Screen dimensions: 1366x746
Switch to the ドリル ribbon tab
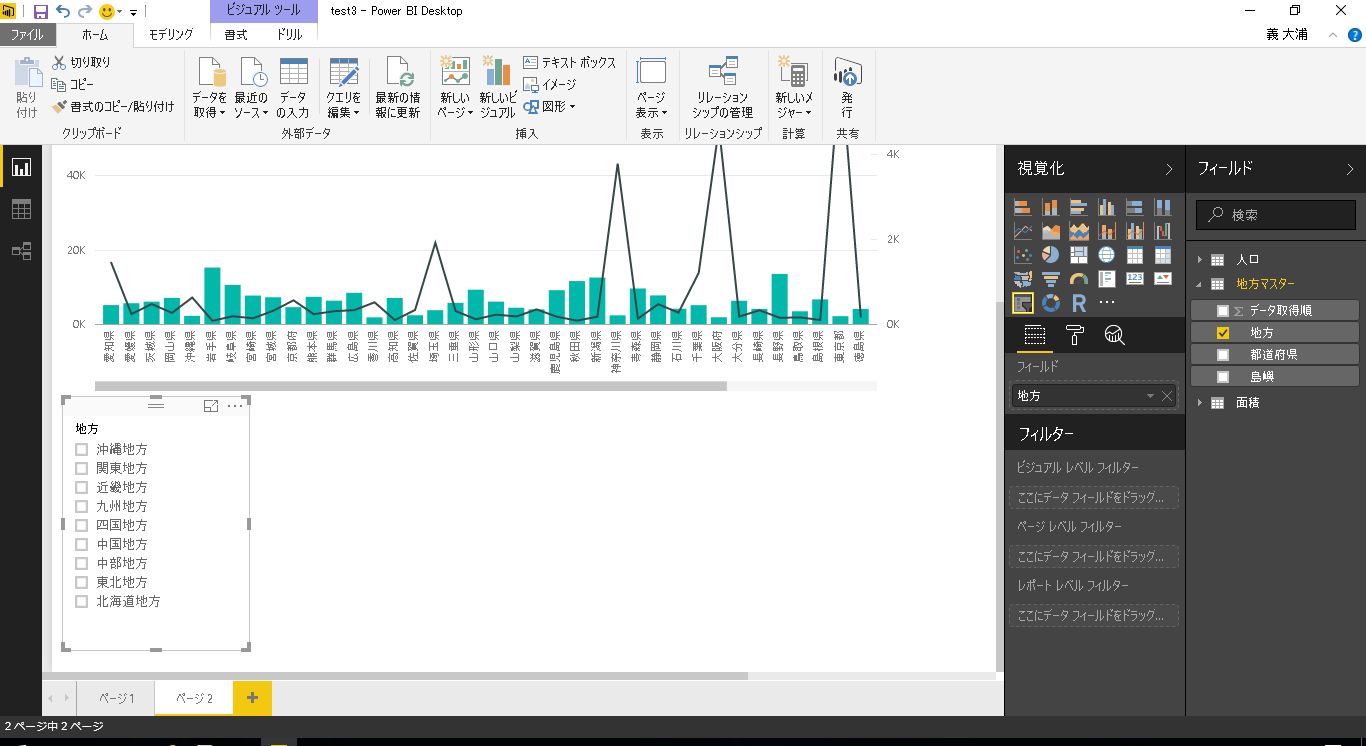point(290,34)
